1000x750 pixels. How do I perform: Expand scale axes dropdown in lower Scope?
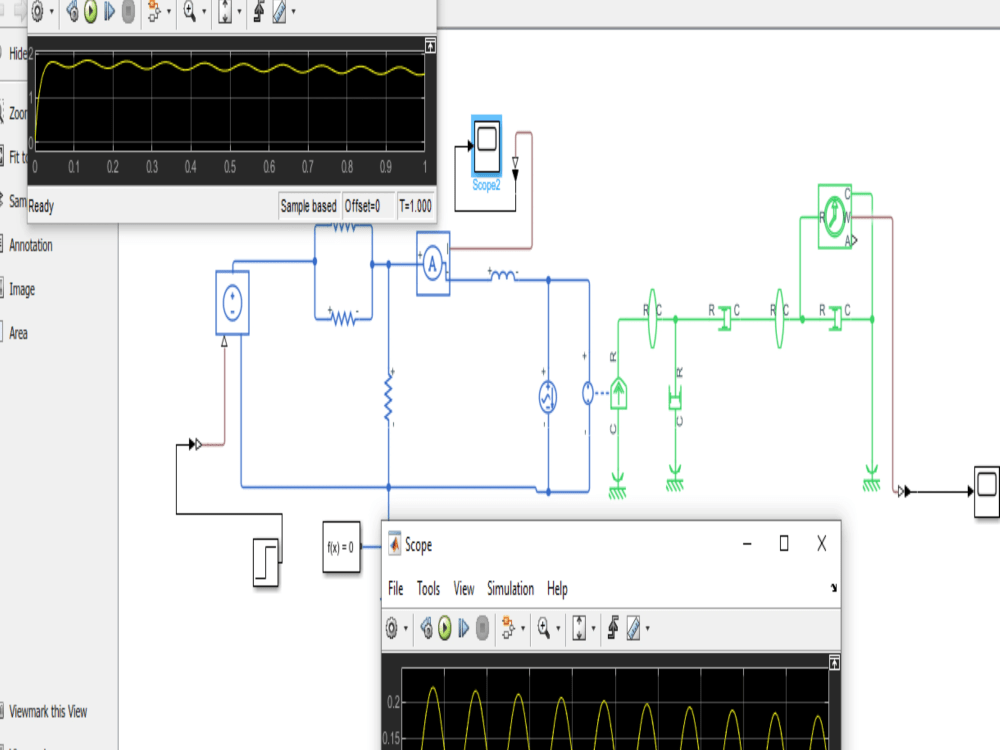pos(593,629)
